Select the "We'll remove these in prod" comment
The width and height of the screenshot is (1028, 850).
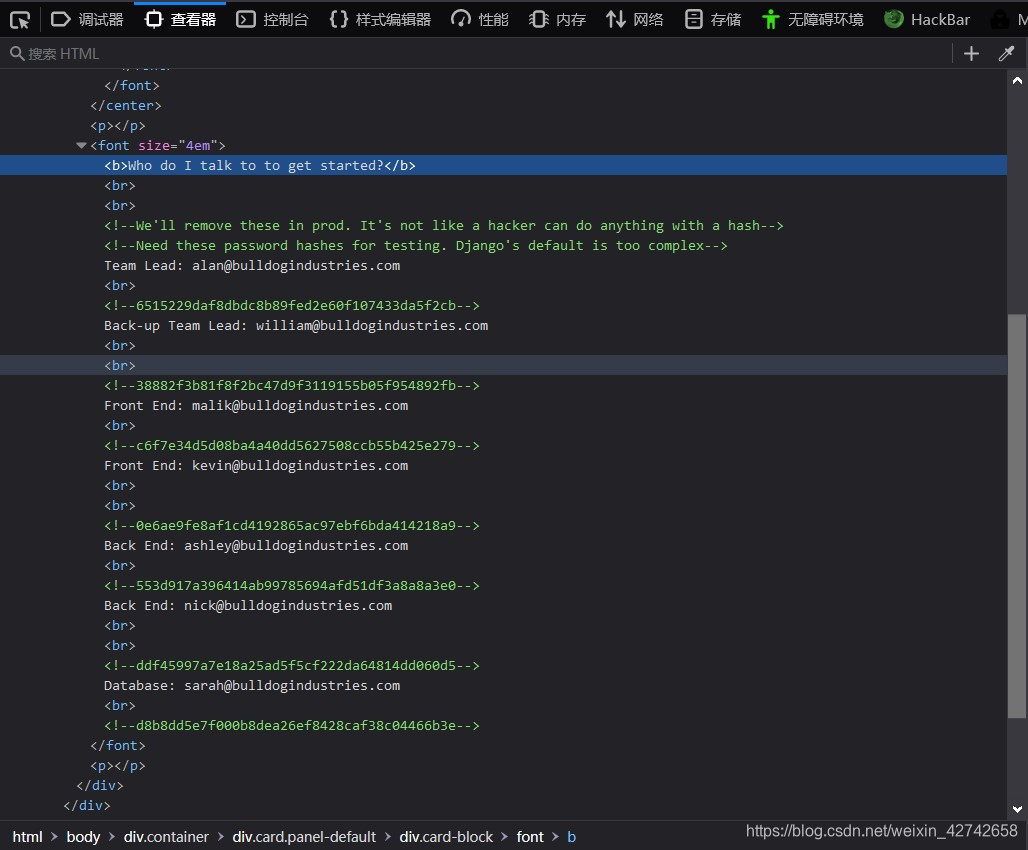click(444, 226)
